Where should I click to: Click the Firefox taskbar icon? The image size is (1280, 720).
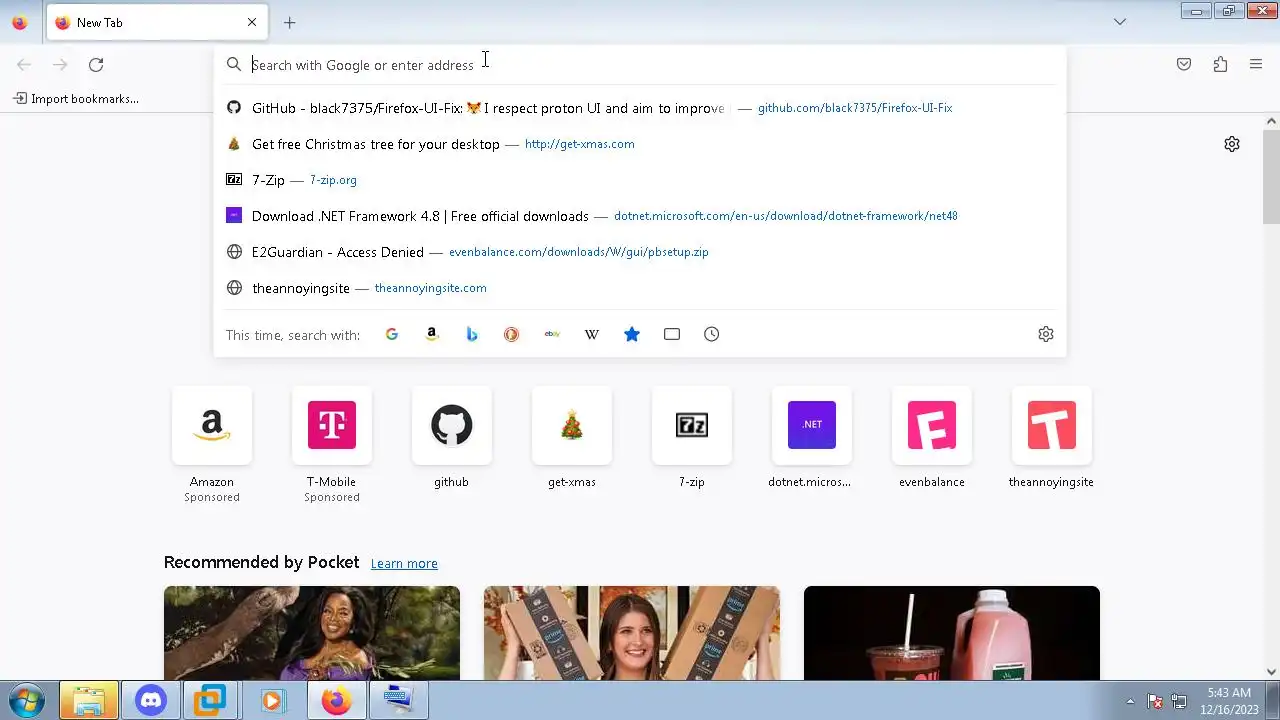(336, 701)
